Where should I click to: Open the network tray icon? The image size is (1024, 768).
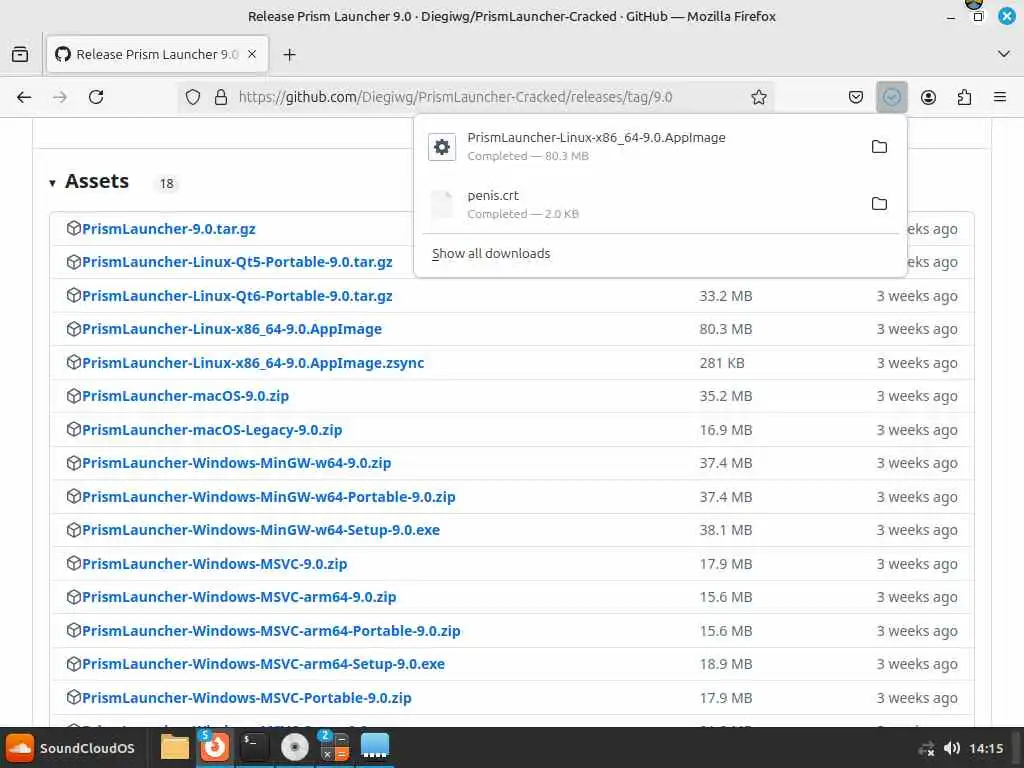926,749
